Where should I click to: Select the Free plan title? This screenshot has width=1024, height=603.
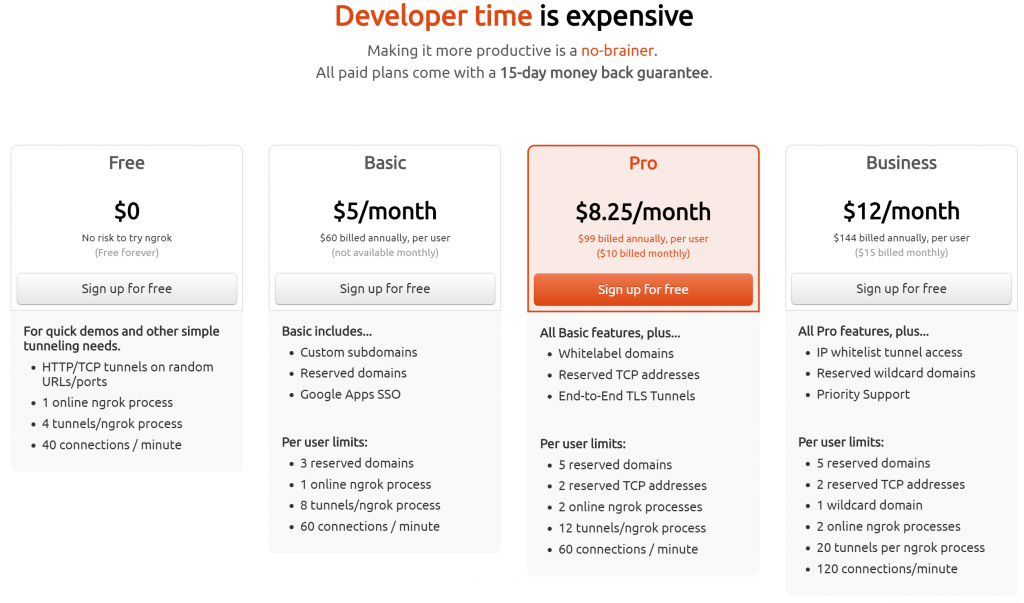tap(127, 163)
